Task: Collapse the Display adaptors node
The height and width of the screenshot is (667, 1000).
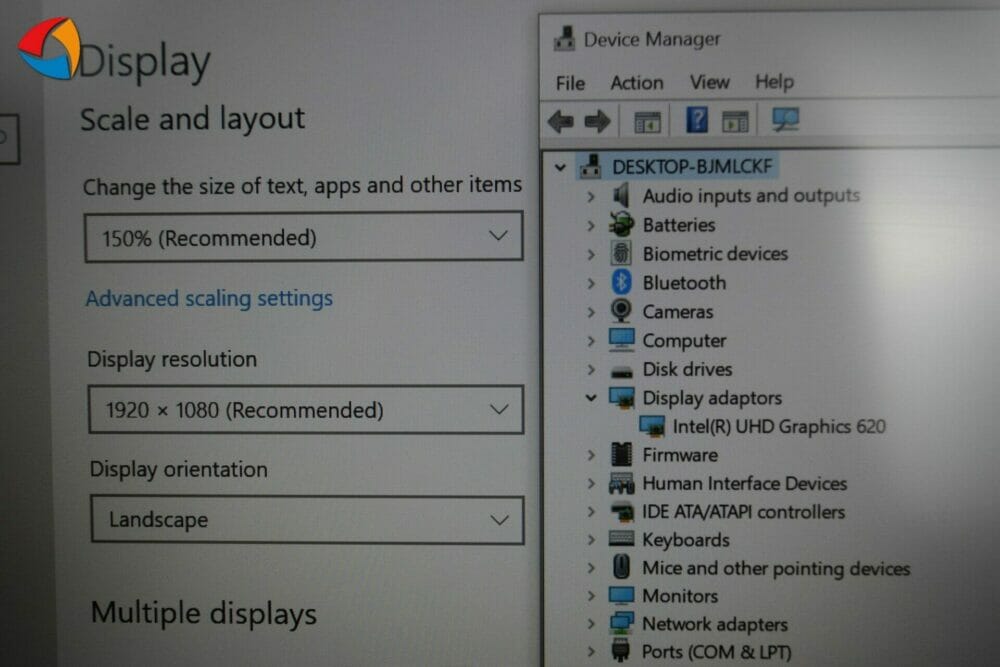Action: tap(591, 398)
